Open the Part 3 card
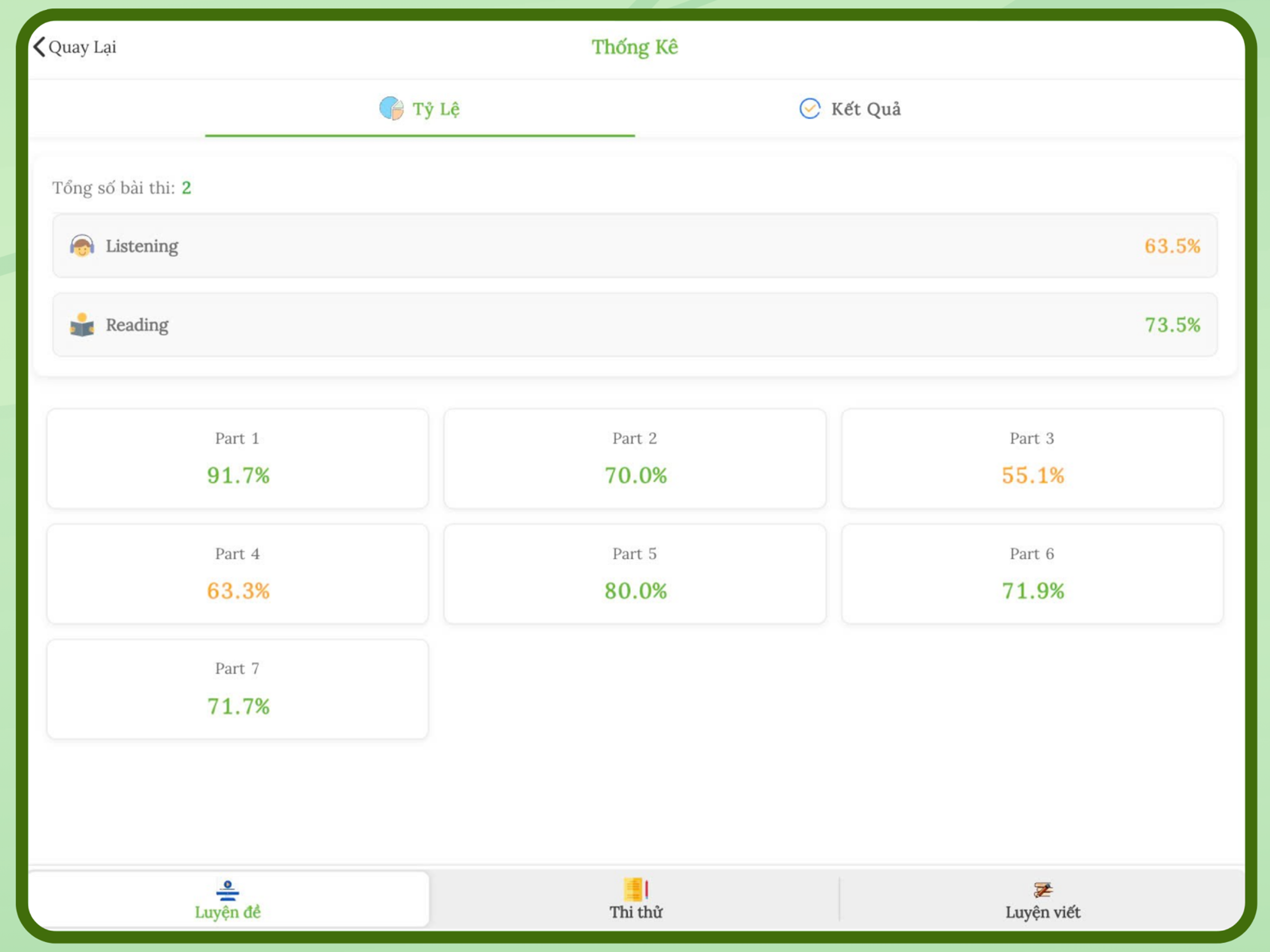 [x=1032, y=459]
